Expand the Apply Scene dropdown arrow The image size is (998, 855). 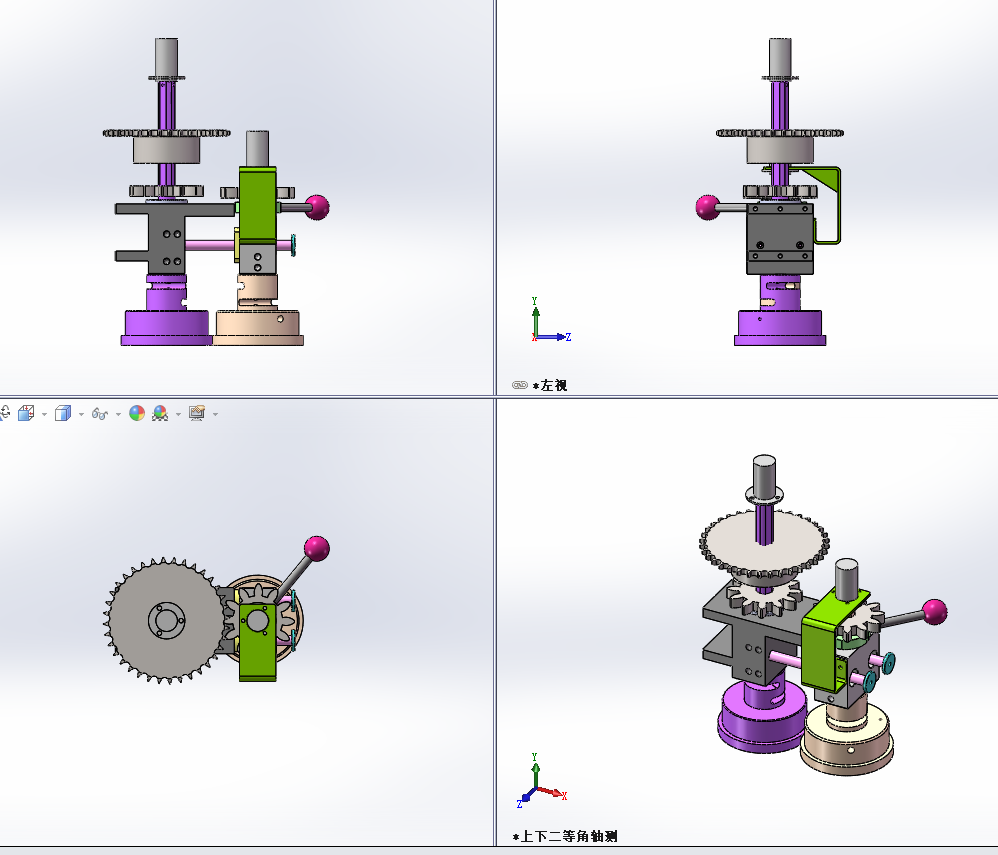tap(178, 414)
